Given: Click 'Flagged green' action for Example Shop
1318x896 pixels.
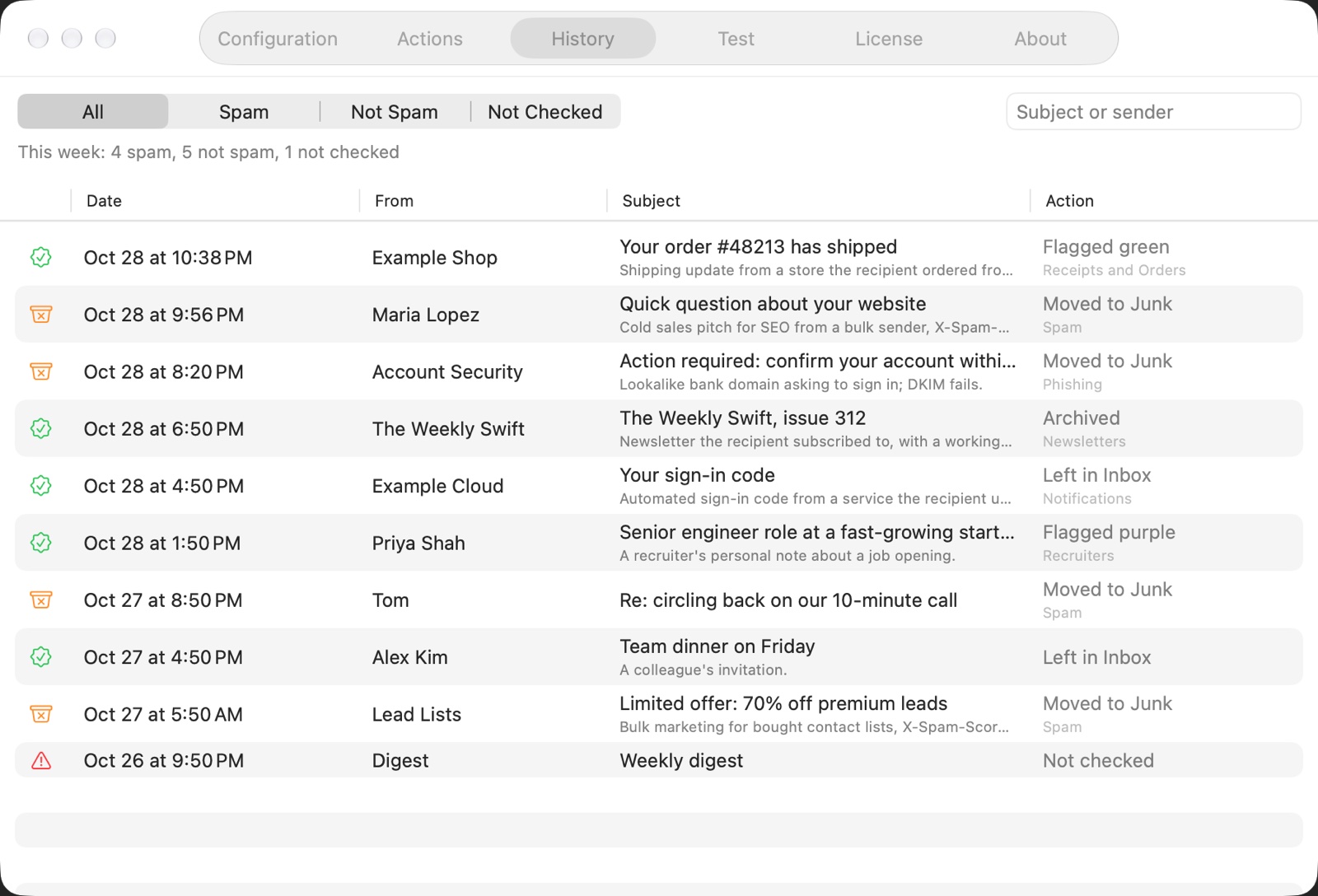Looking at the screenshot, I should 1106,247.
